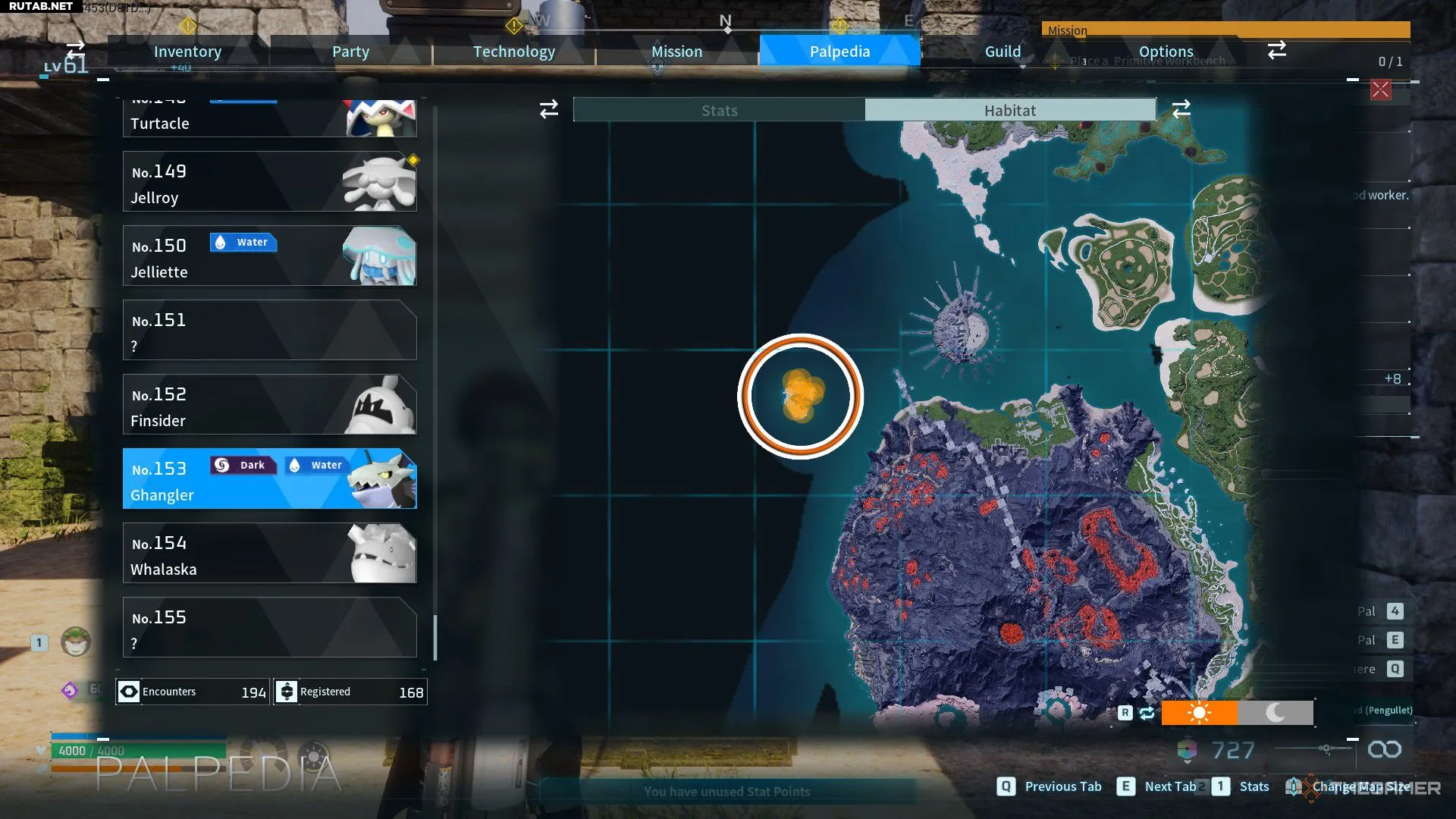Click the N compass marker

coord(726,23)
